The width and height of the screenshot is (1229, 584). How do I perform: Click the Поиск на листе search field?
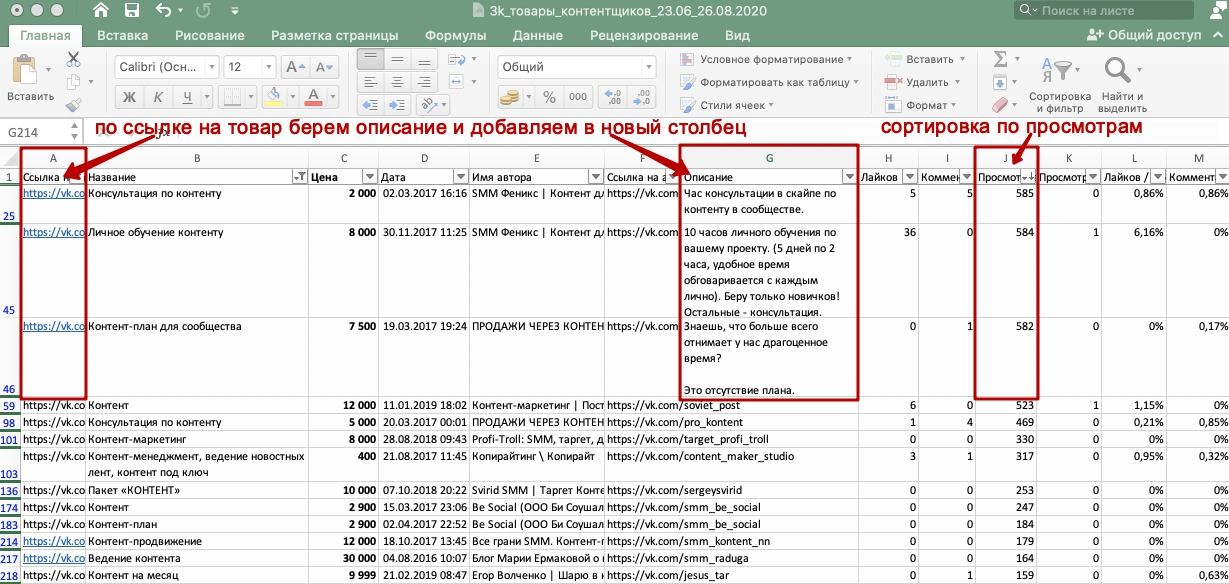pyautogui.click(x=1115, y=10)
